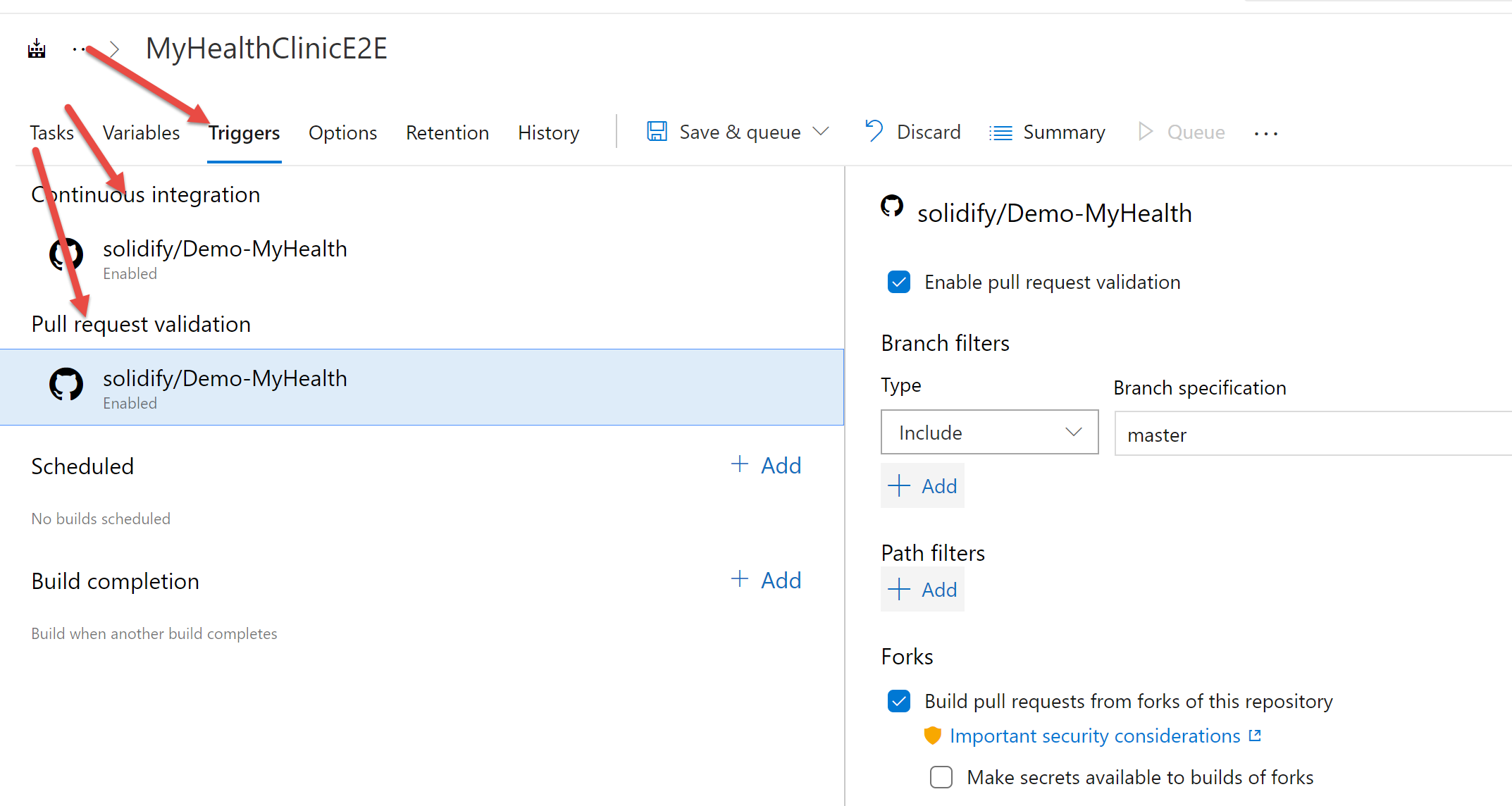Click the Branch filters heading
Image resolution: width=1512 pixels, height=806 pixels.
tap(945, 343)
